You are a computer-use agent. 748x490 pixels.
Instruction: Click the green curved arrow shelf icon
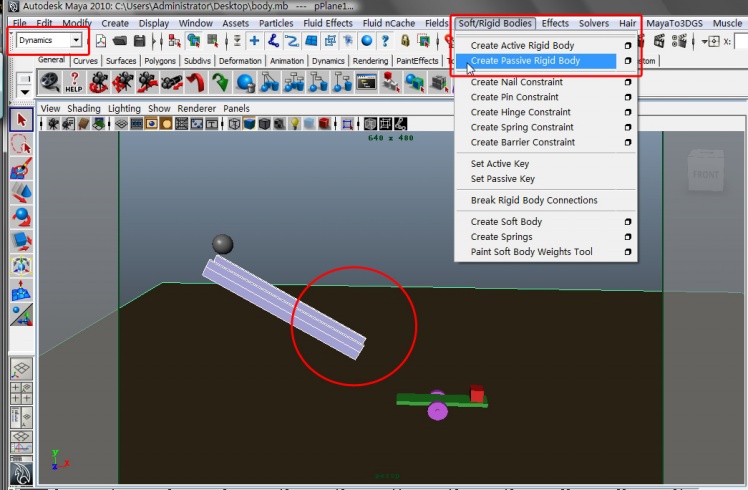click(x=220, y=82)
